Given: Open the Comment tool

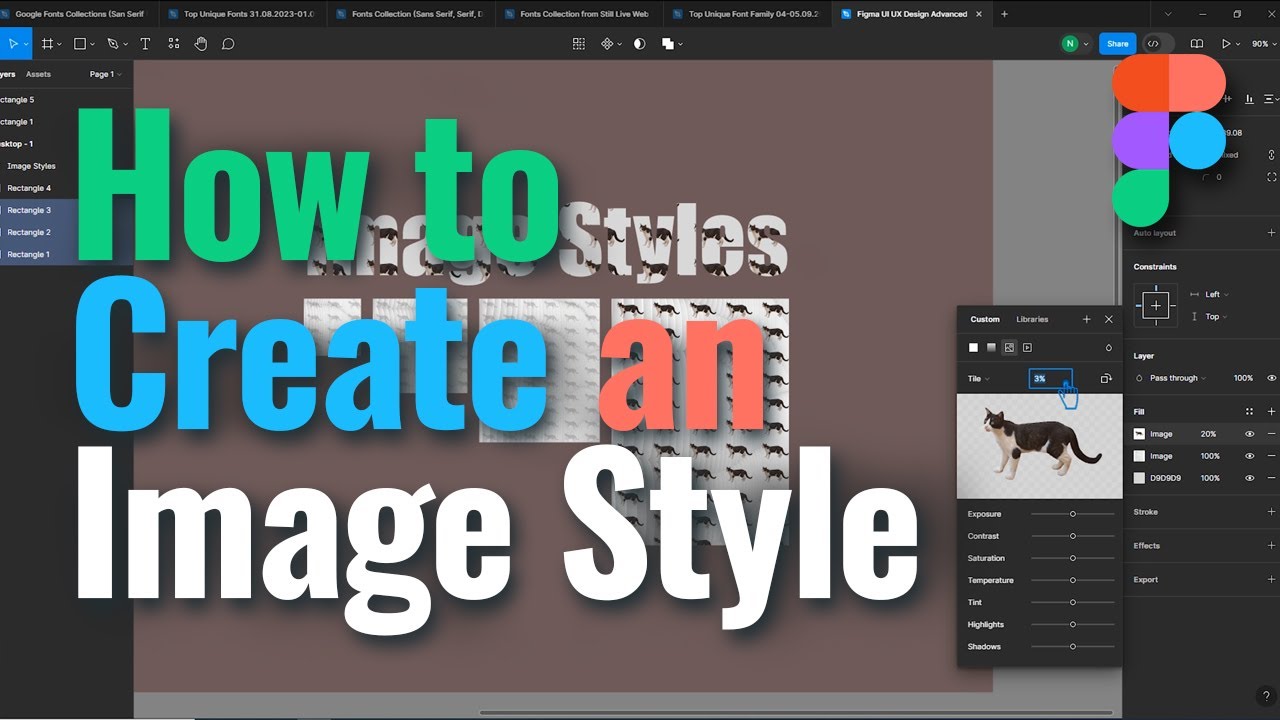Looking at the screenshot, I should 228,44.
